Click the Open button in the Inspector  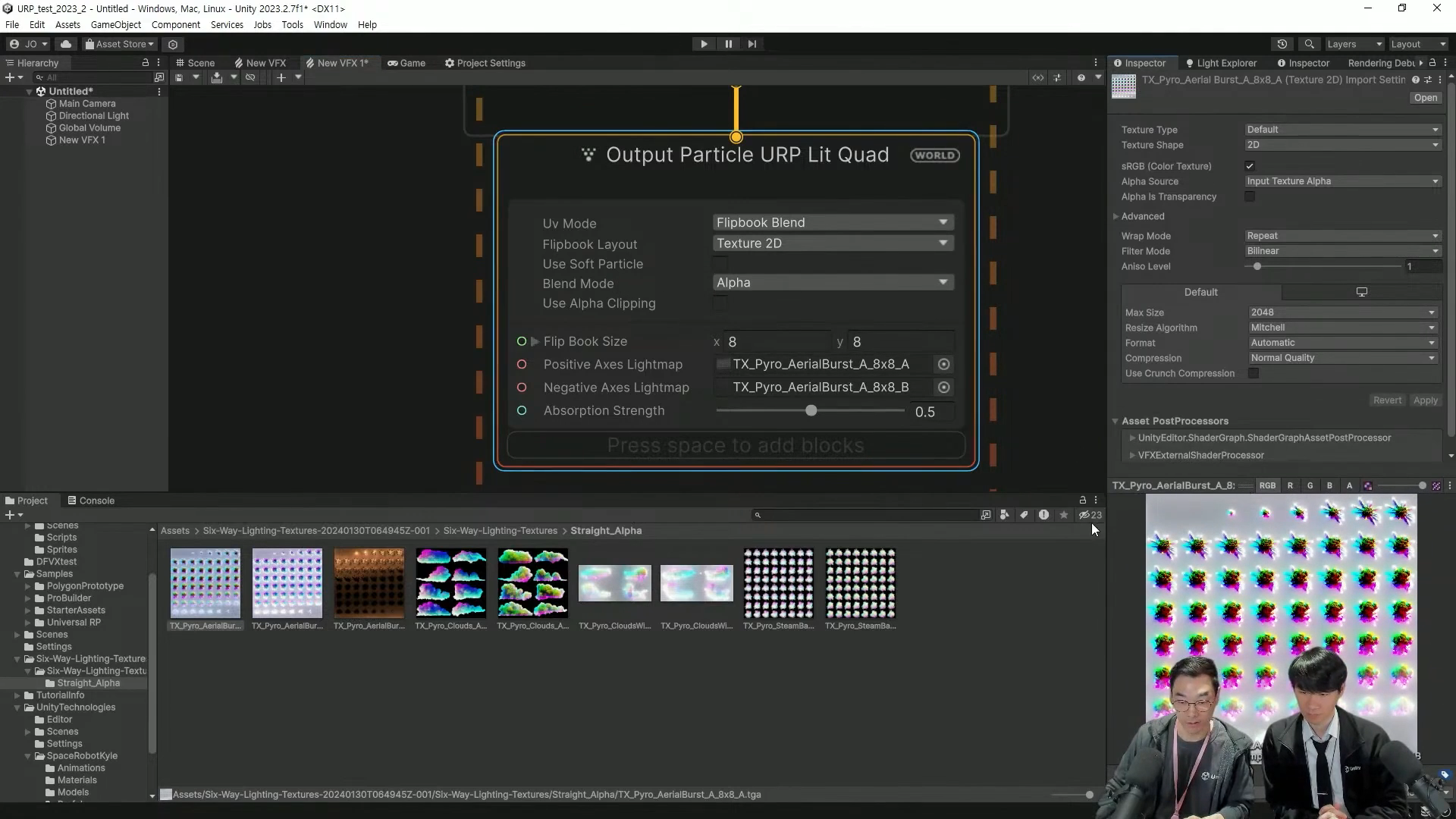(x=1425, y=98)
